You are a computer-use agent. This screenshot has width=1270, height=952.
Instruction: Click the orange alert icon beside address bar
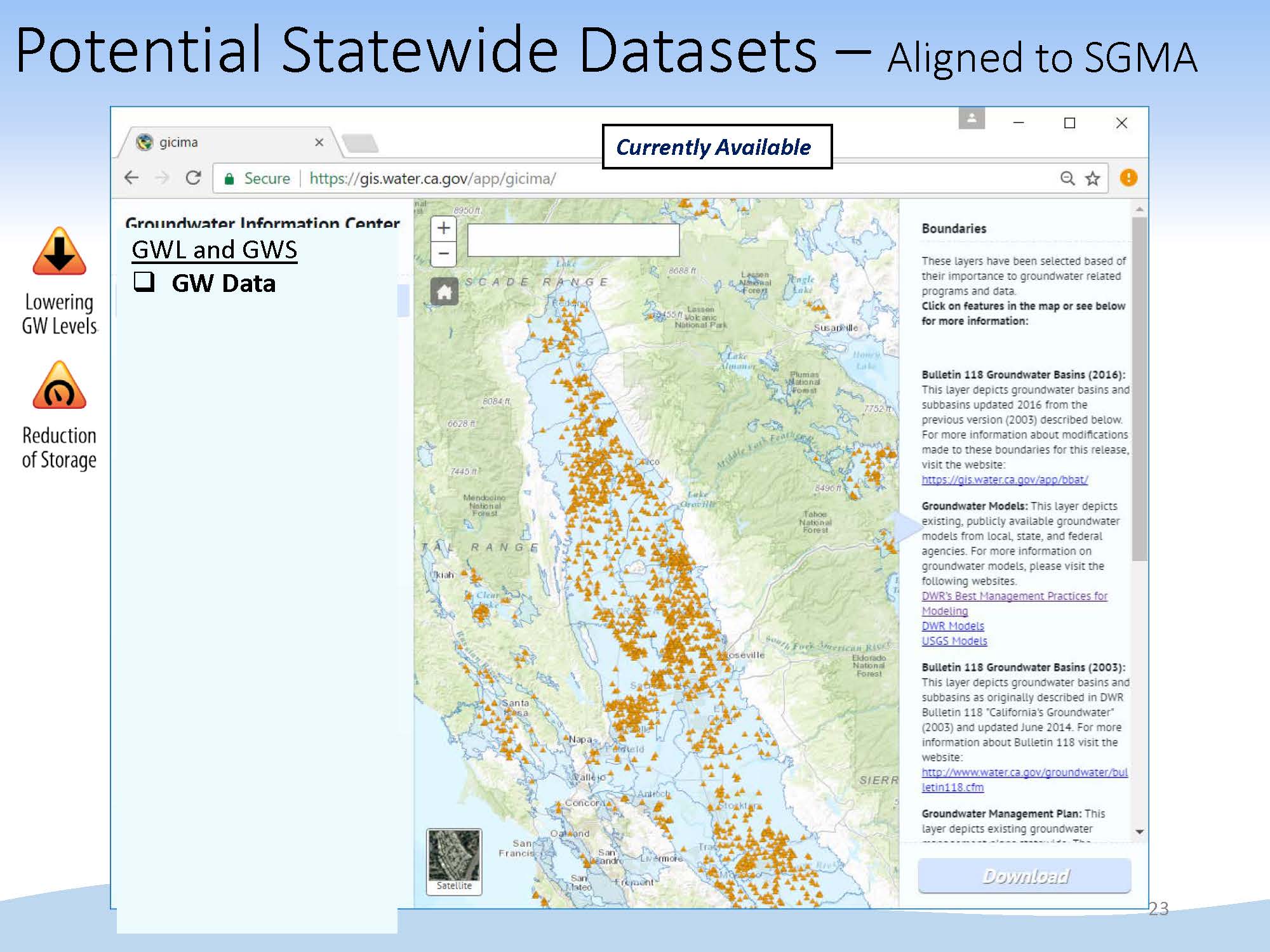(1128, 178)
